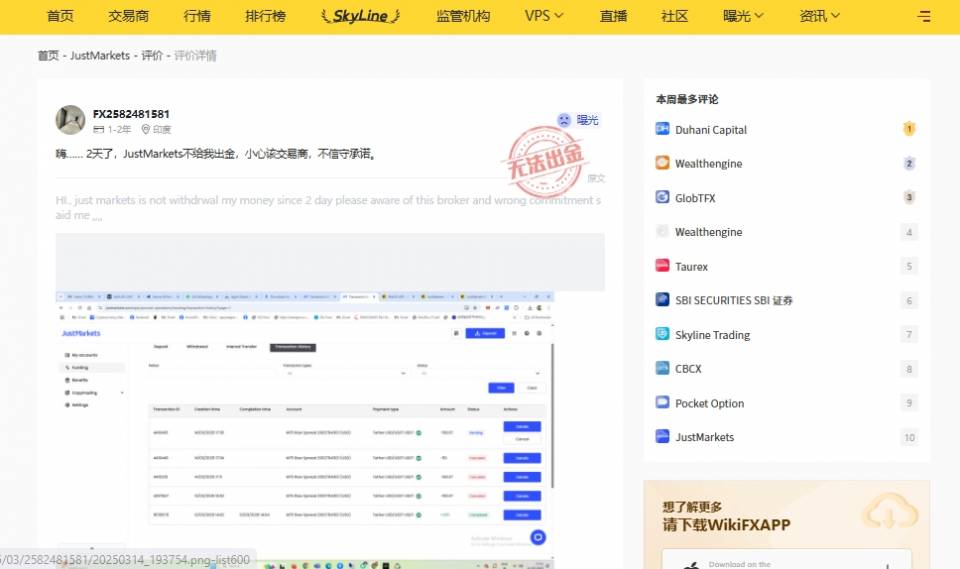Click the Pocket Option logo icon

(x=662, y=402)
